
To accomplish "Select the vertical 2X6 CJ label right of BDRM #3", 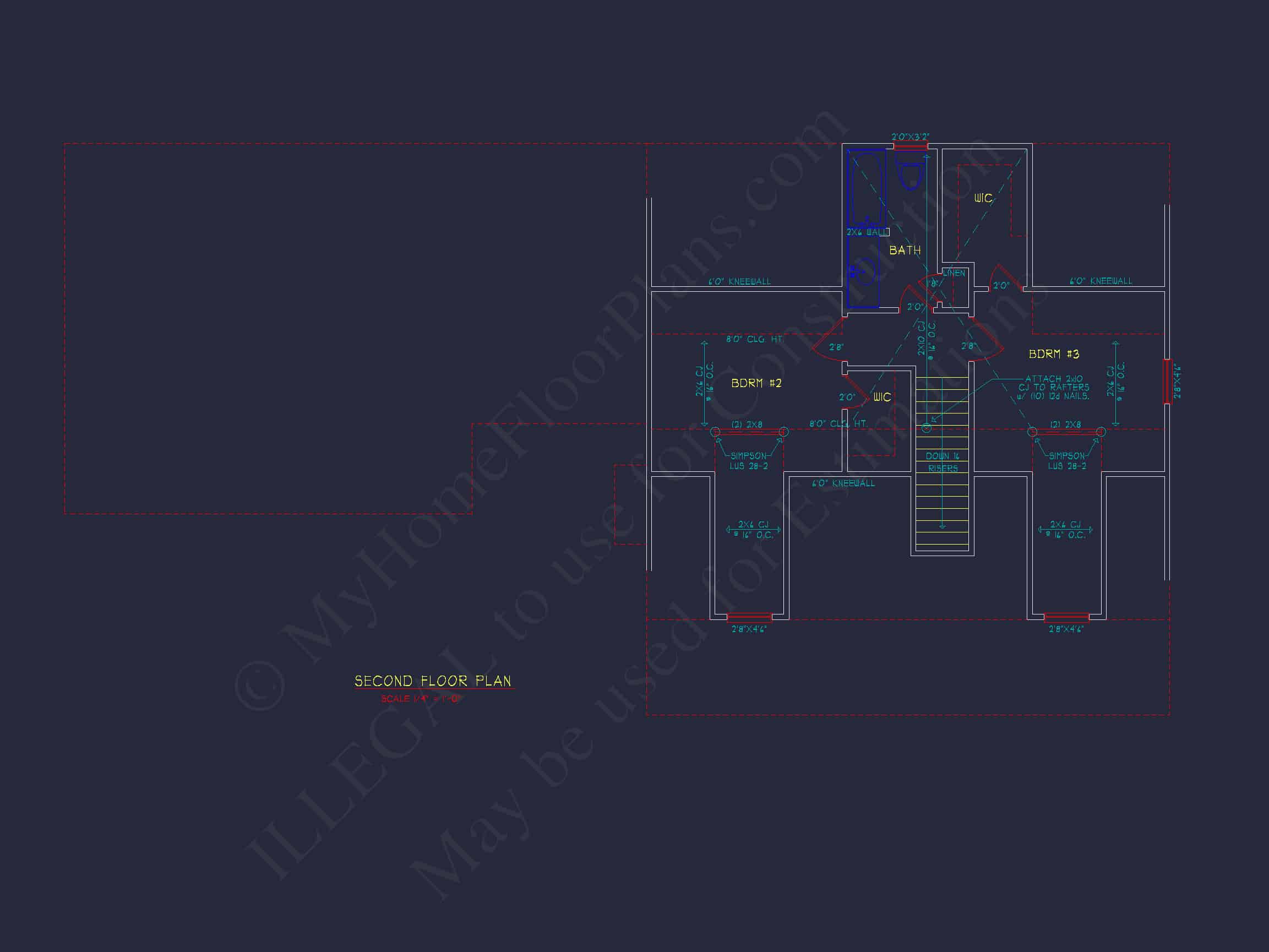I will (1115, 382).
